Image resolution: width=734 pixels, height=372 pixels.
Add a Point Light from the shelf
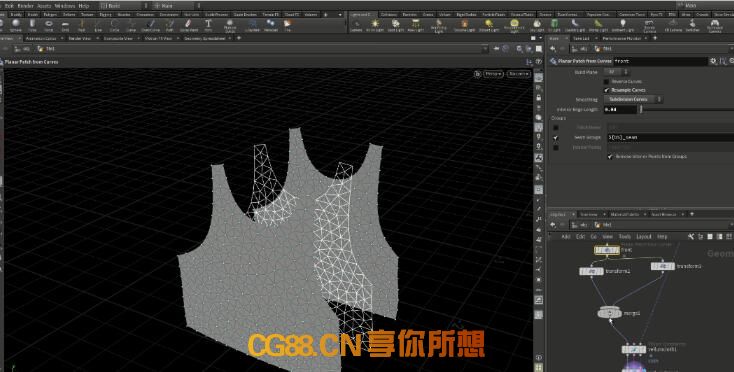coord(374,25)
